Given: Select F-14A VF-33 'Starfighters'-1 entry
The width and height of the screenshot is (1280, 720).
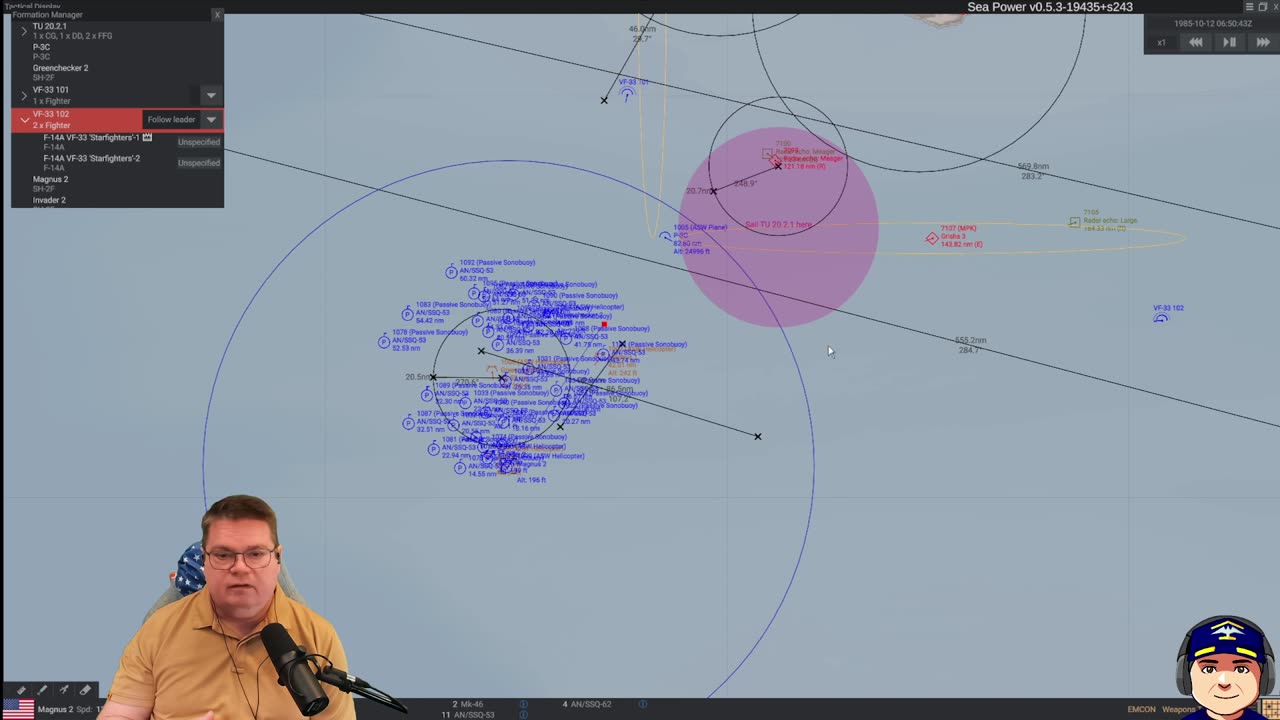Looking at the screenshot, I should 91,137.
